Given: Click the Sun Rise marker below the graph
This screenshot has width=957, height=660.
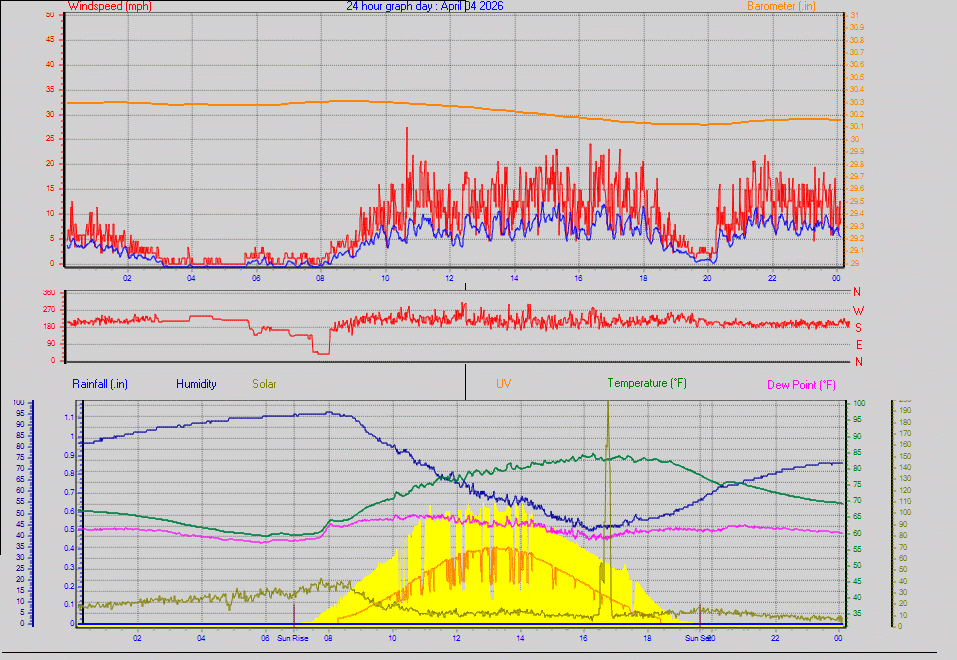Looking at the screenshot, I should coord(291,637).
